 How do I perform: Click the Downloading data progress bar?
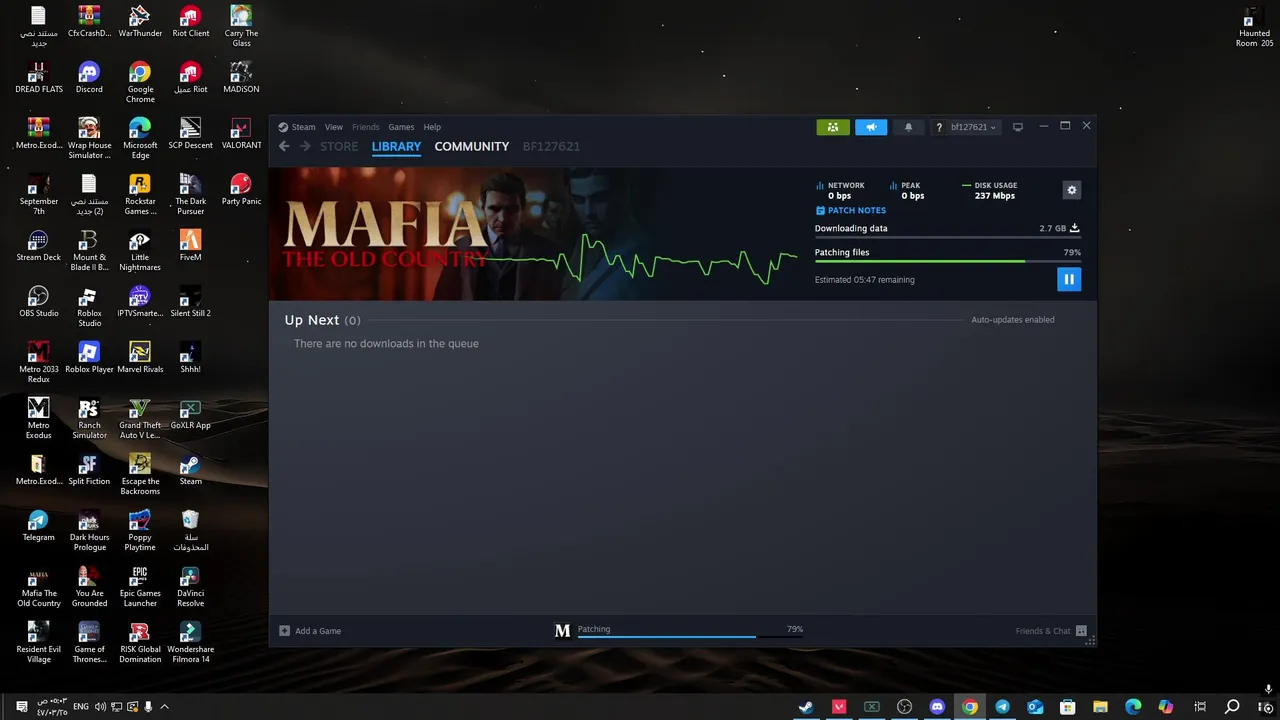pos(947,237)
